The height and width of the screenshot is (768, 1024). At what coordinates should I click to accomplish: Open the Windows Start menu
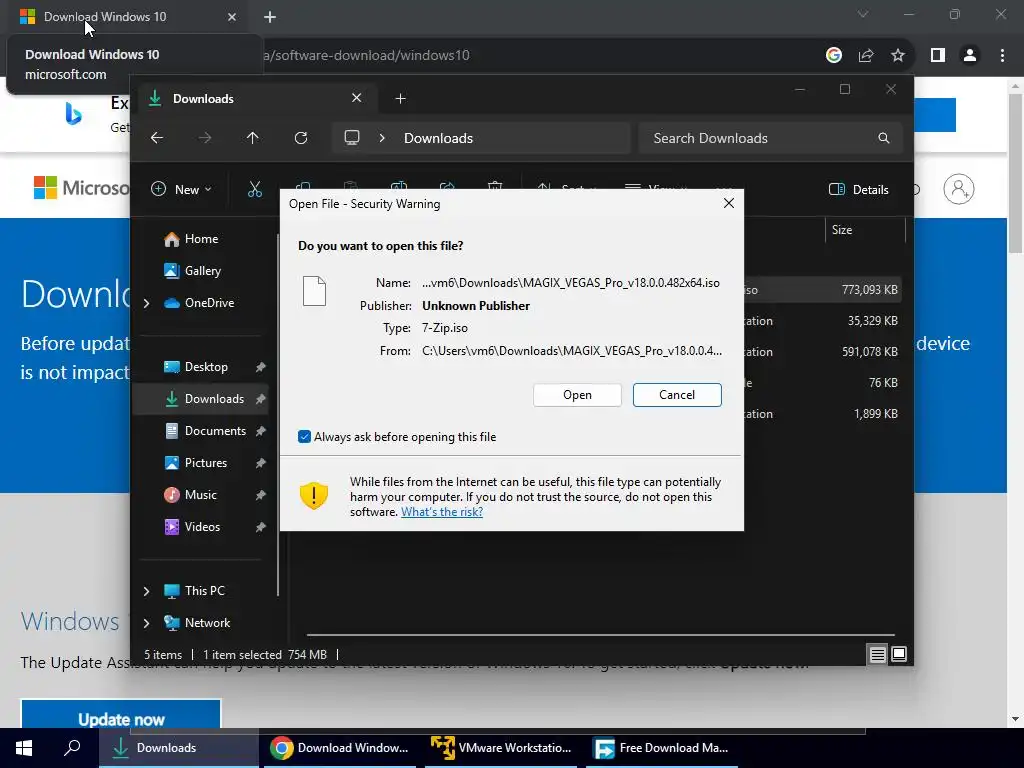tap(24, 748)
